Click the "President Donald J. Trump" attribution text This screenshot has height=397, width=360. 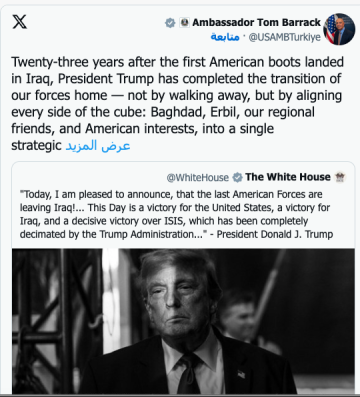click(x=275, y=234)
